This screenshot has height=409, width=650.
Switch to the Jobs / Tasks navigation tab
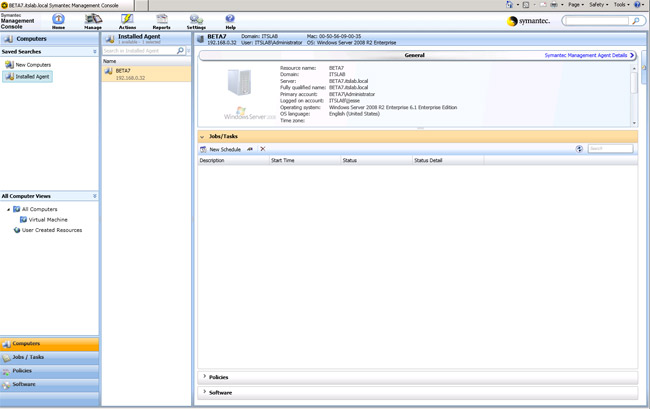49,358
